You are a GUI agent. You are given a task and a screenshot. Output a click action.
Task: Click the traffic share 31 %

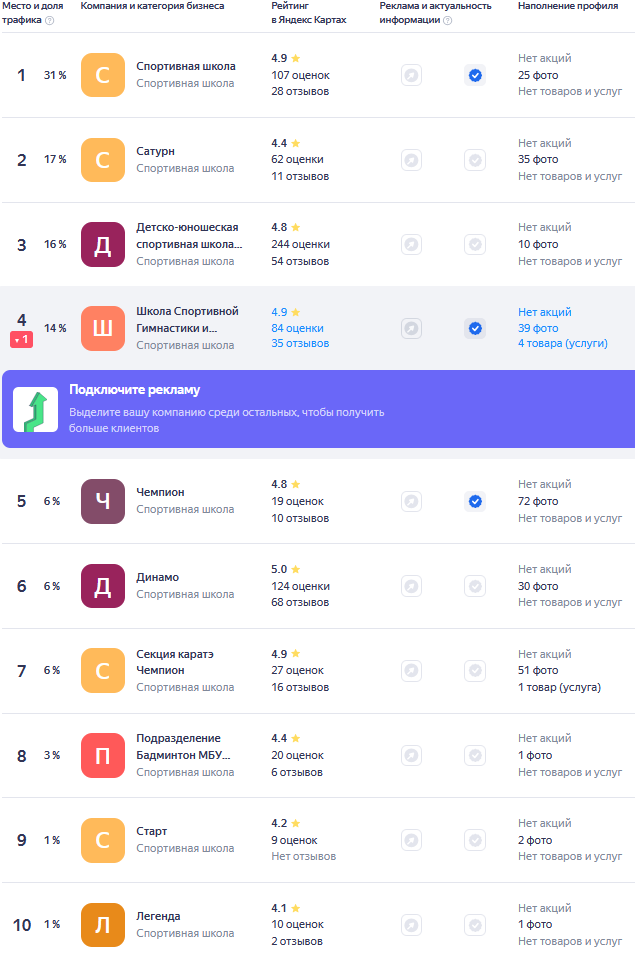(x=55, y=75)
